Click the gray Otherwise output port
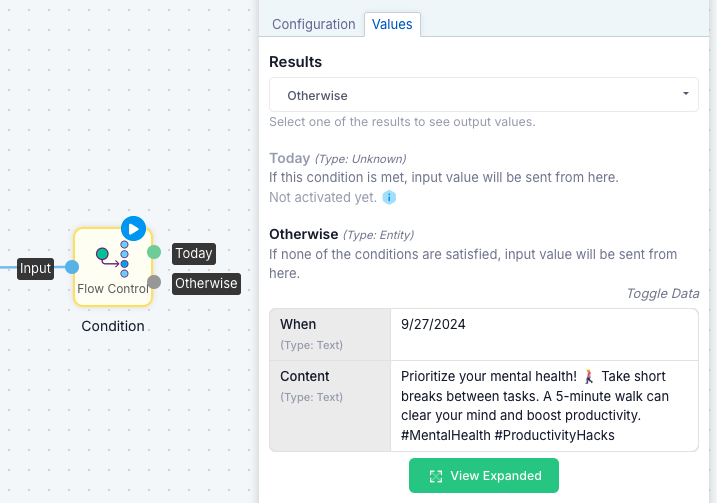Viewport: 717px width, 503px height. click(154, 282)
